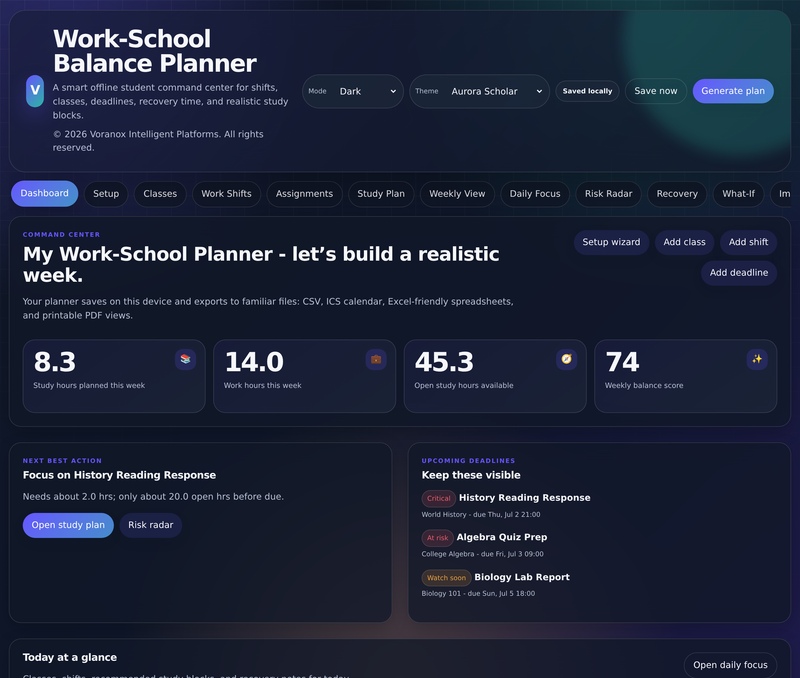Click the 14.0 work hours value
The height and width of the screenshot is (678, 800).
click(x=254, y=362)
